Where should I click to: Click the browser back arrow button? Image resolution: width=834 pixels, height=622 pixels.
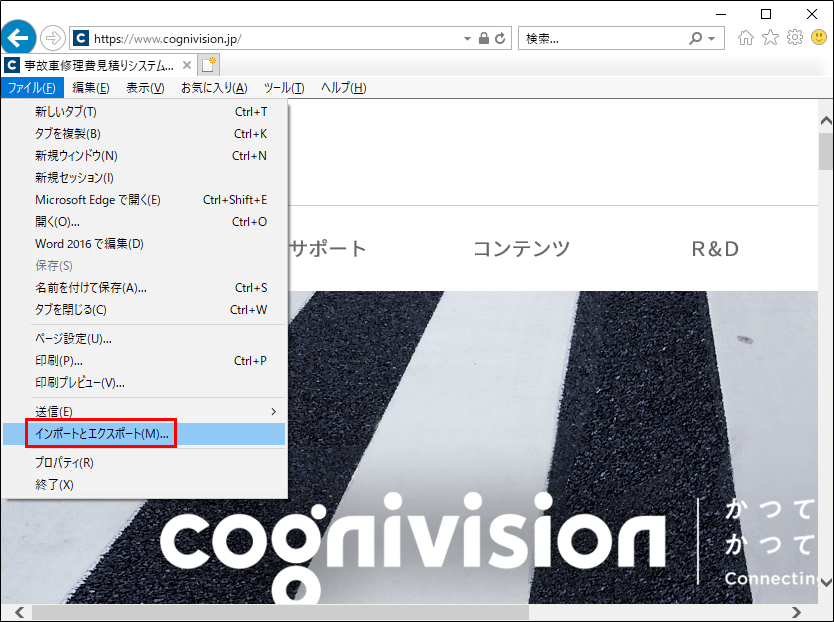(19, 38)
